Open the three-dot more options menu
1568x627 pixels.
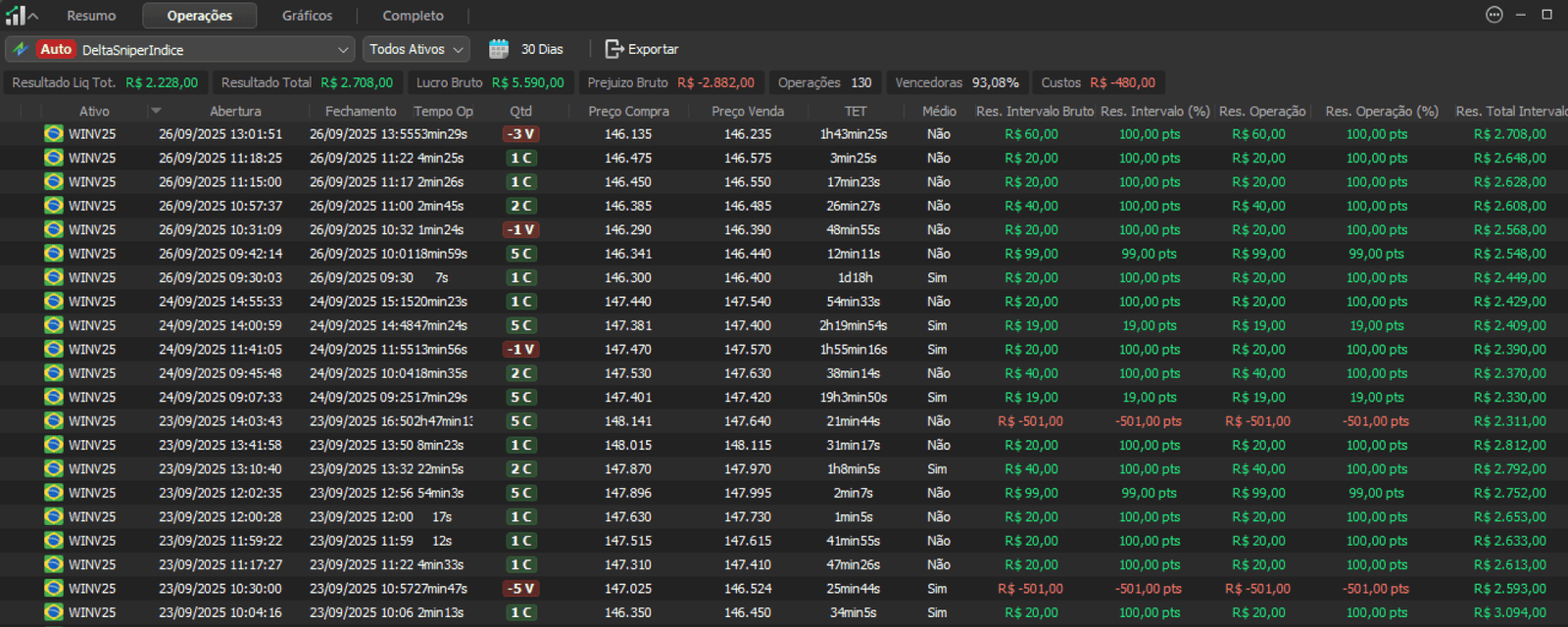[x=1494, y=15]
